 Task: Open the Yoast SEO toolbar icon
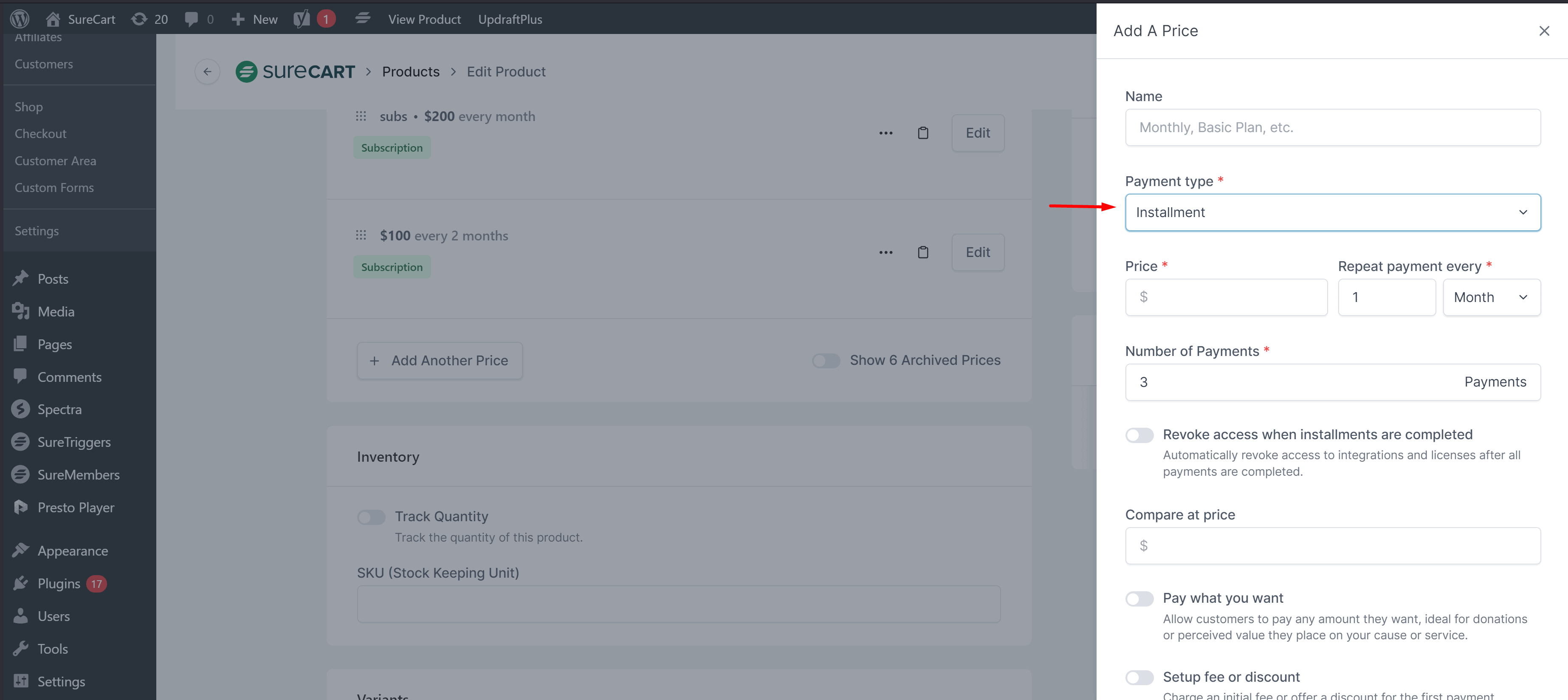[x=302, y=19]
